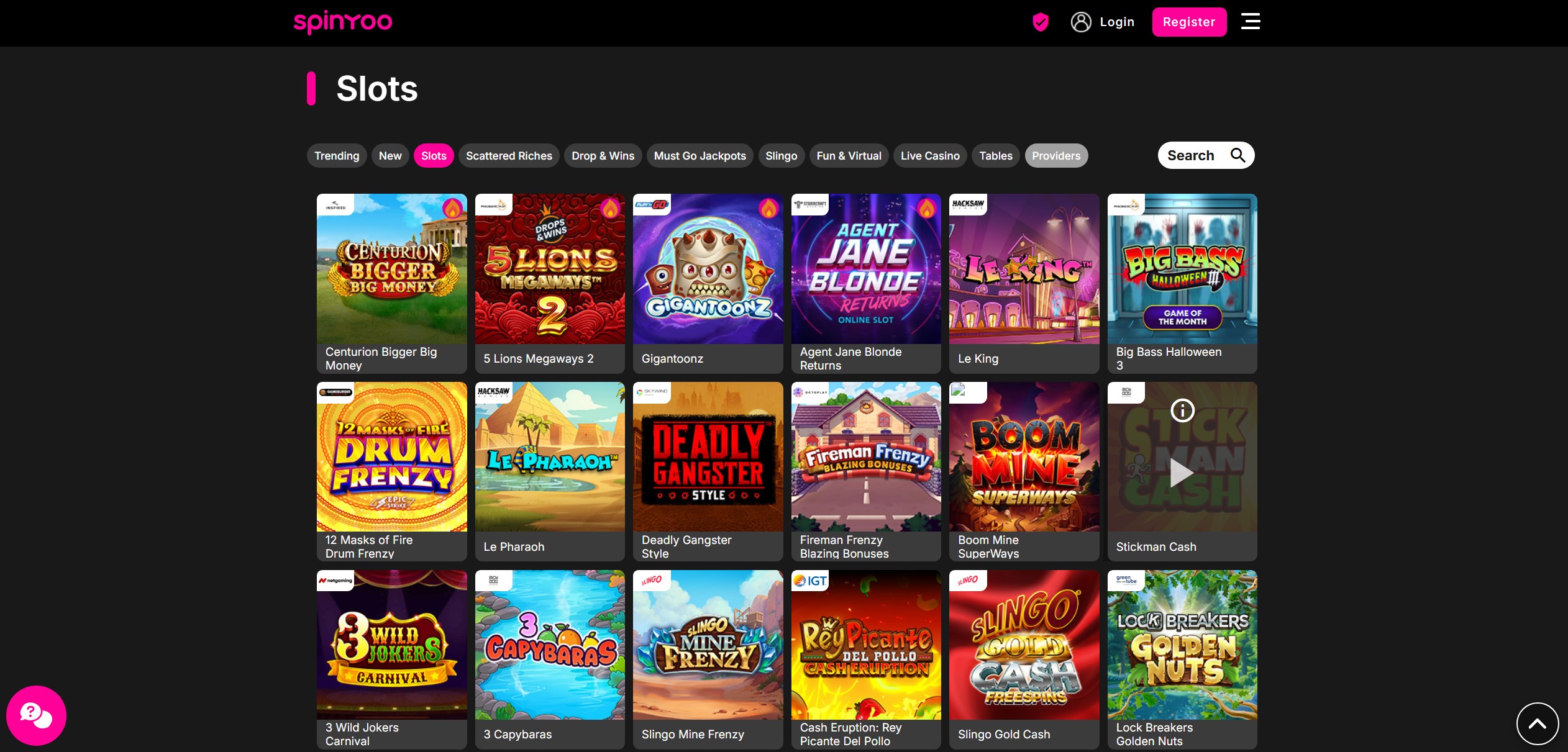Click the Login link
The image size is (1568, 752).
click(x=1116, y=22)
